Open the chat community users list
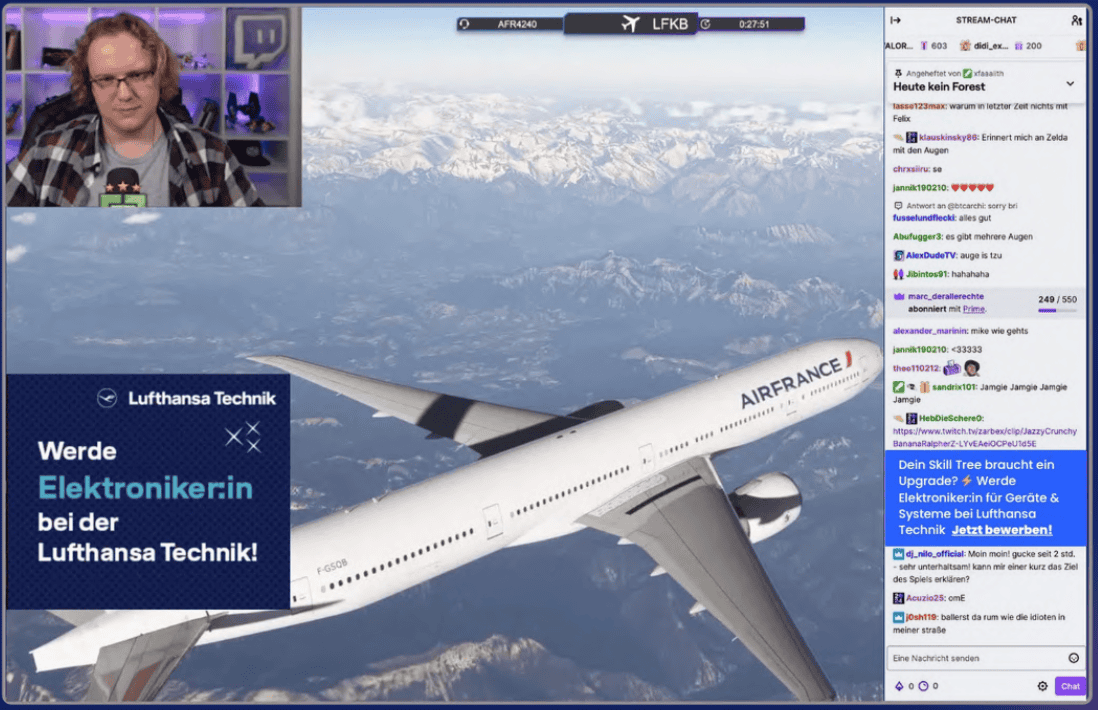This screenshot has height=710, width=1098. [x=1076, y=20]
